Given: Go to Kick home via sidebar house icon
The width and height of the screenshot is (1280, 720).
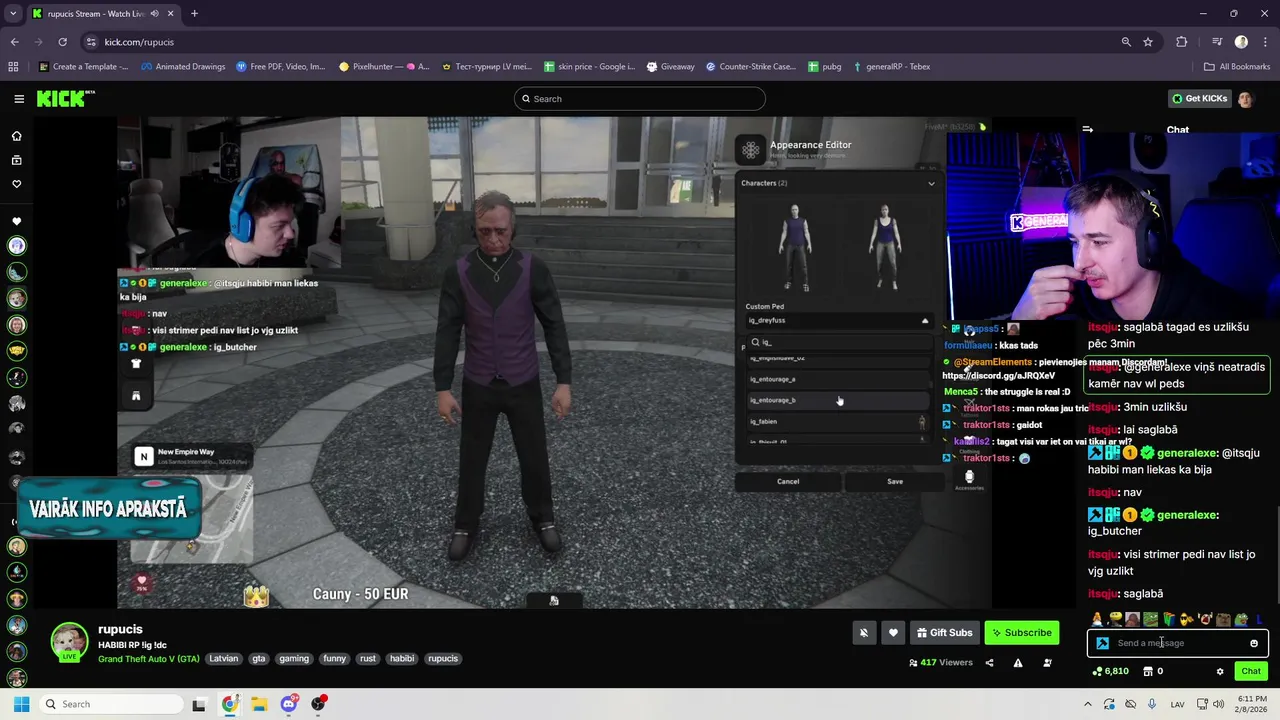Looking at the screenshot, I should [16, 136].
